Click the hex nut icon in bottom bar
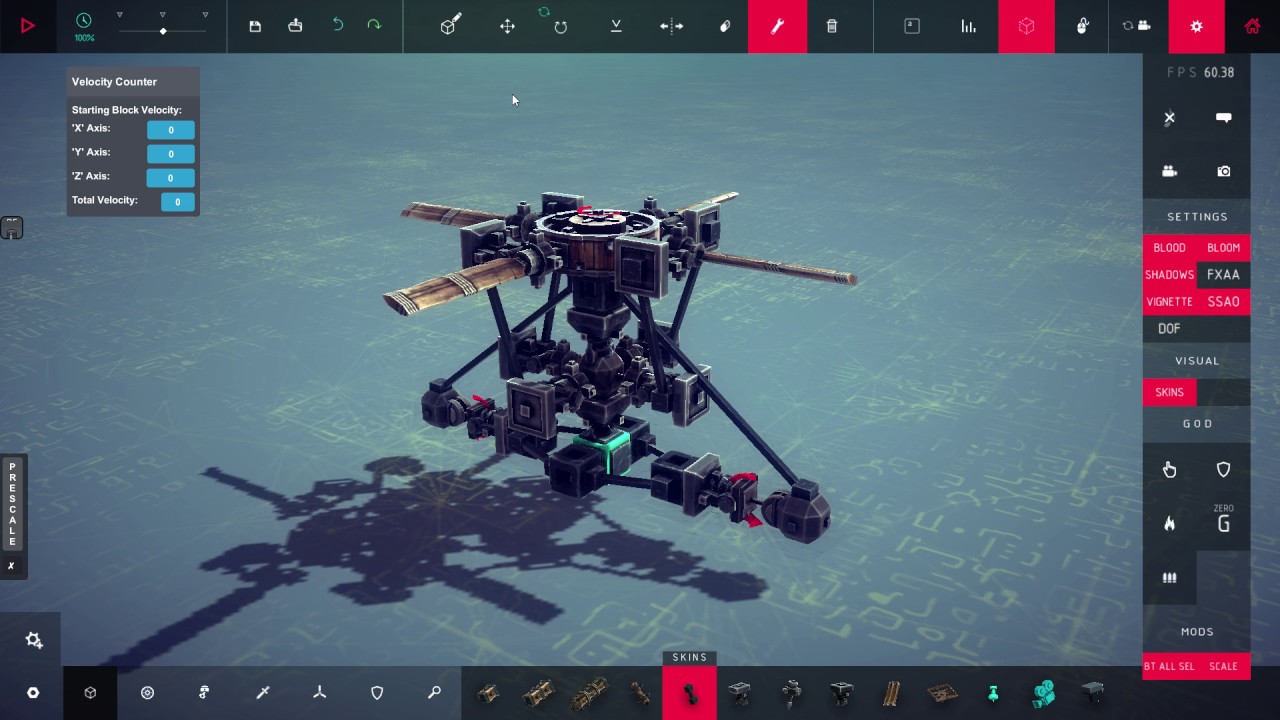 (x=33, y=693)
